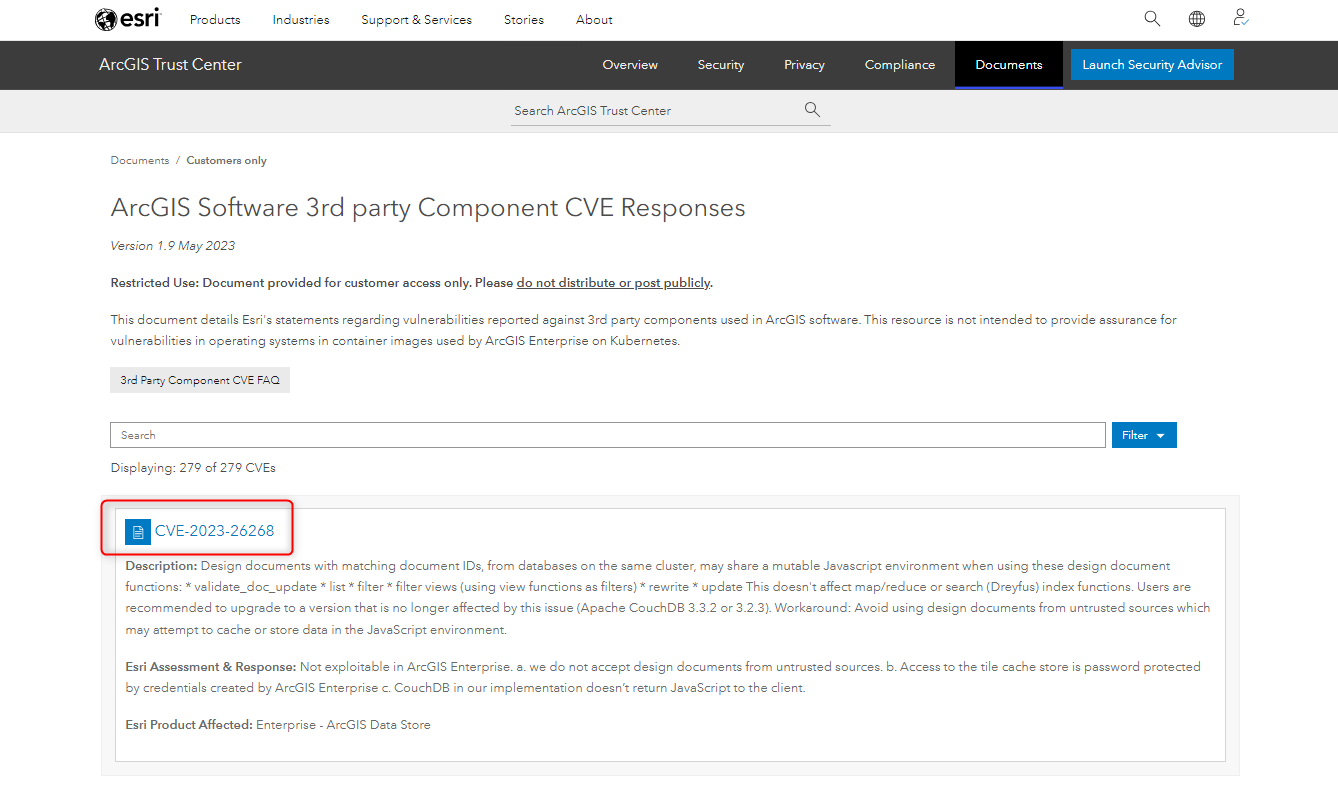Image resolution: width=1338 pixels, height=792 pixels.
Task: Open the Compliance tab
Action: [x=900, y=65]
